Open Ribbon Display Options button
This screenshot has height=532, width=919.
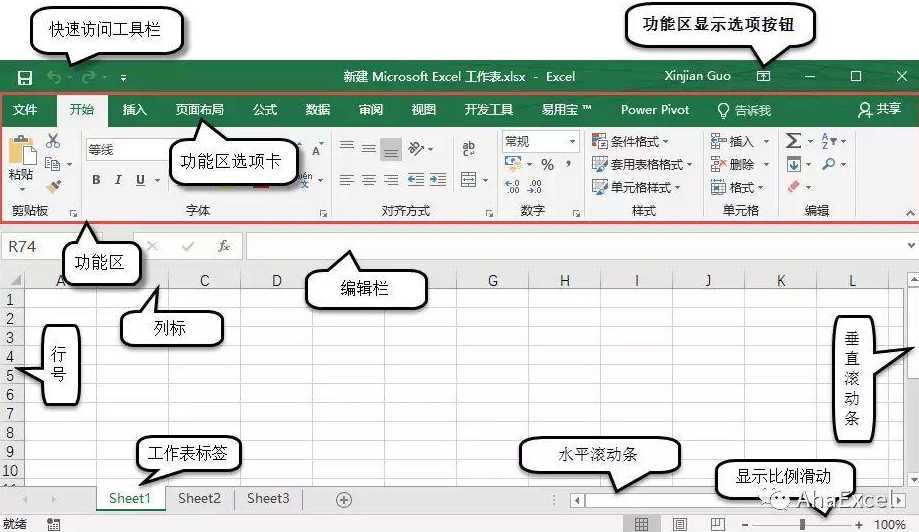pyautogui.click(x=763, y=76)
